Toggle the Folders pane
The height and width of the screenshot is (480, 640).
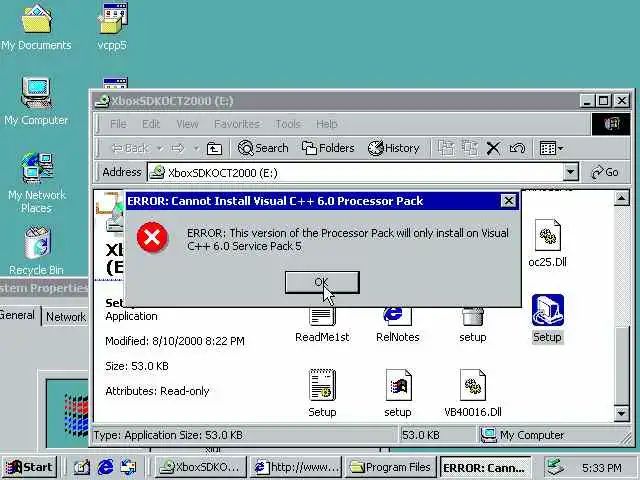pyautogui.click(x=328, y=148)
